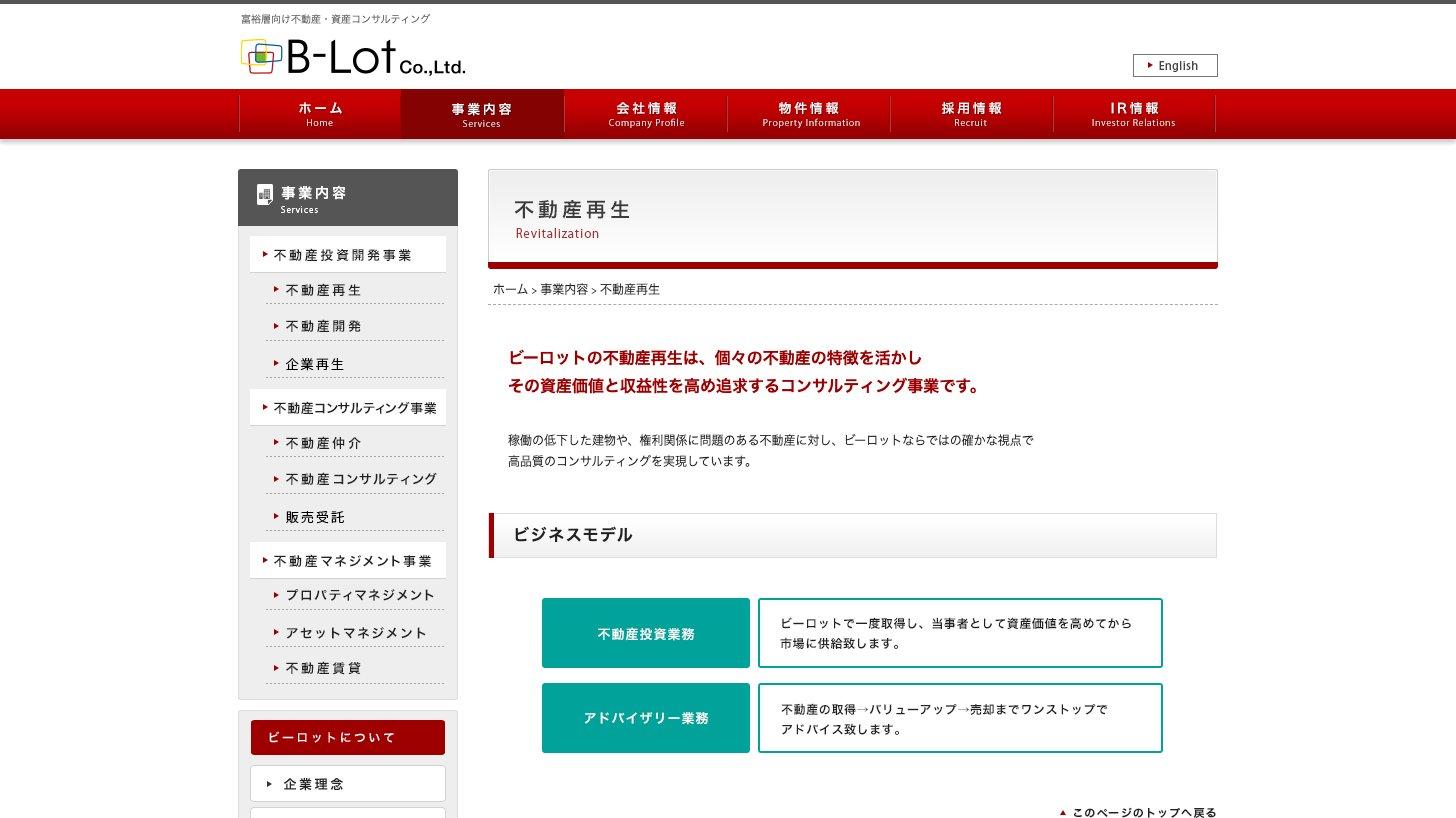Select 不動産マネジメント事業 sidebar heading
The height and width of the screenshot is (818, 1456).
pyautogui.click(x=348, y=561)
